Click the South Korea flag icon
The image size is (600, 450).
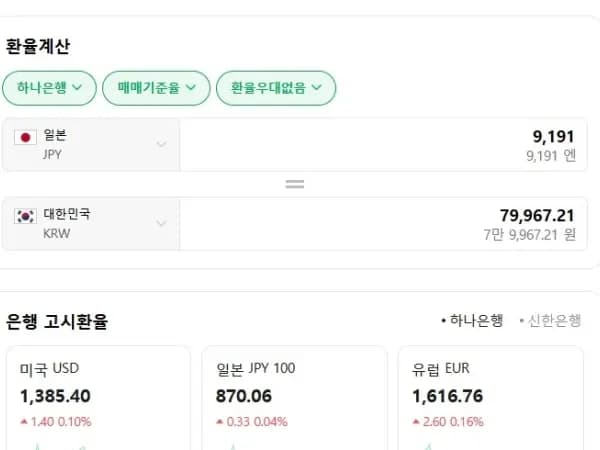point(25,216)
